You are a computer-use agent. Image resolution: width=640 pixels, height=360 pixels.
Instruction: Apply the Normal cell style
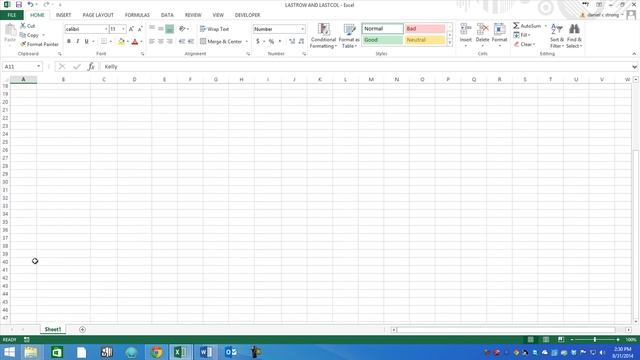click(382, 29)
